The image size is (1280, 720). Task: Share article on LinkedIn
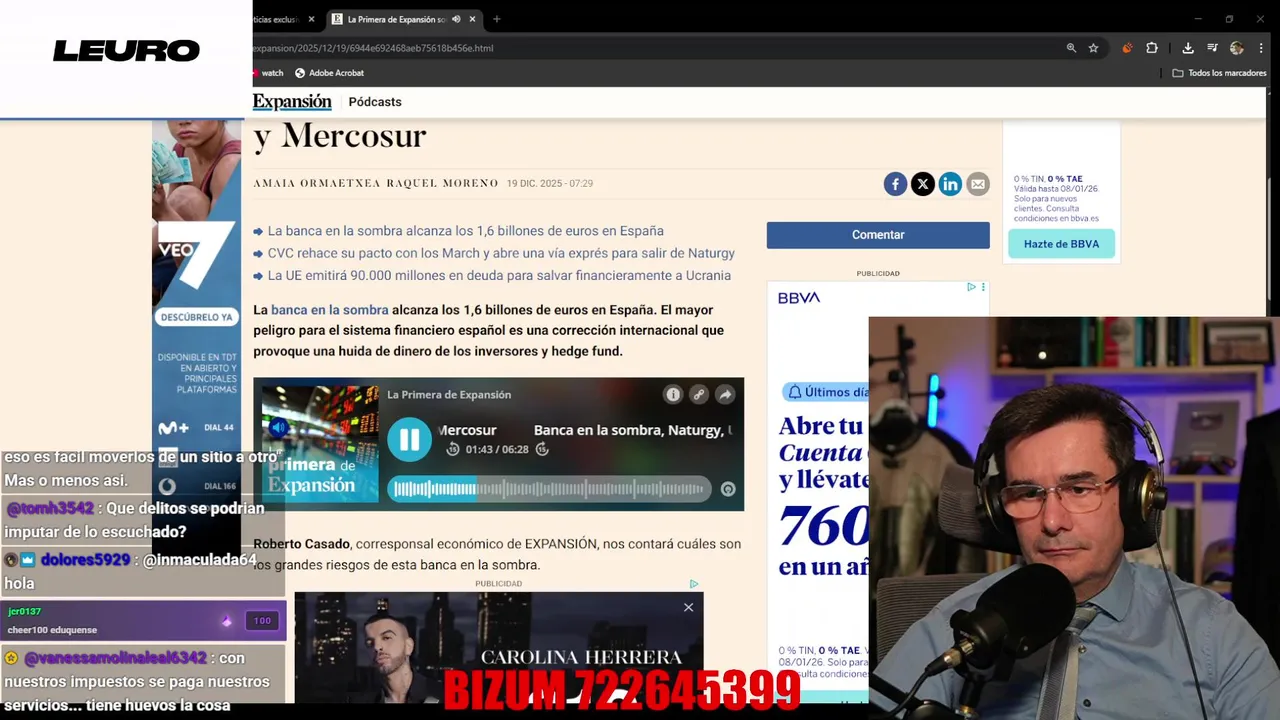click(x=950, y=184)
